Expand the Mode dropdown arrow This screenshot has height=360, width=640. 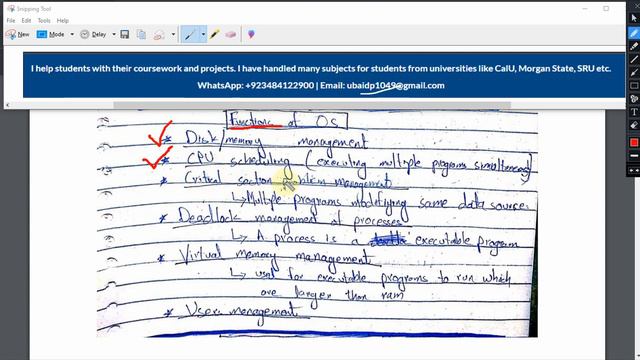tap(72, 35)
